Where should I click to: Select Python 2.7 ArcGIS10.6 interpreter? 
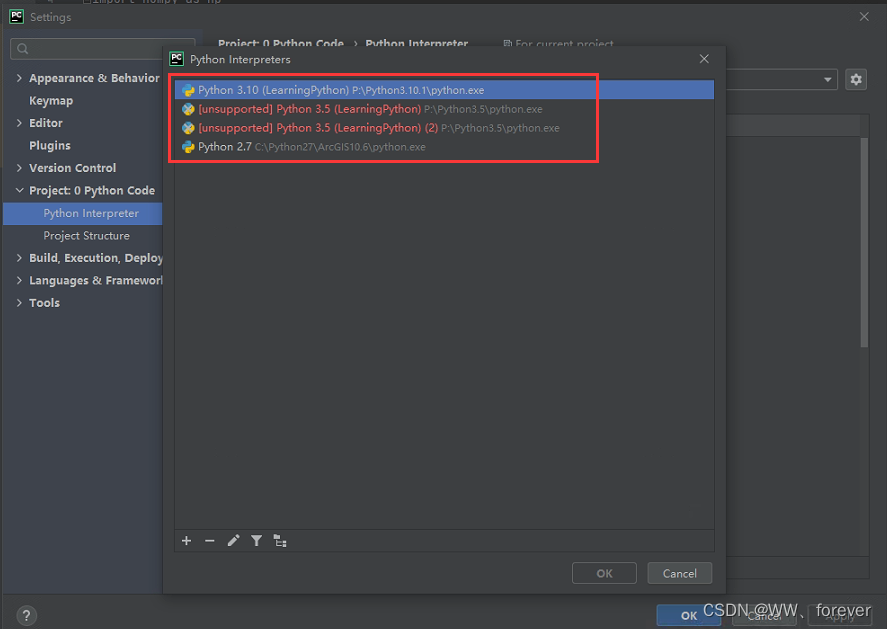pyautogui.click(x=444, y=147)
